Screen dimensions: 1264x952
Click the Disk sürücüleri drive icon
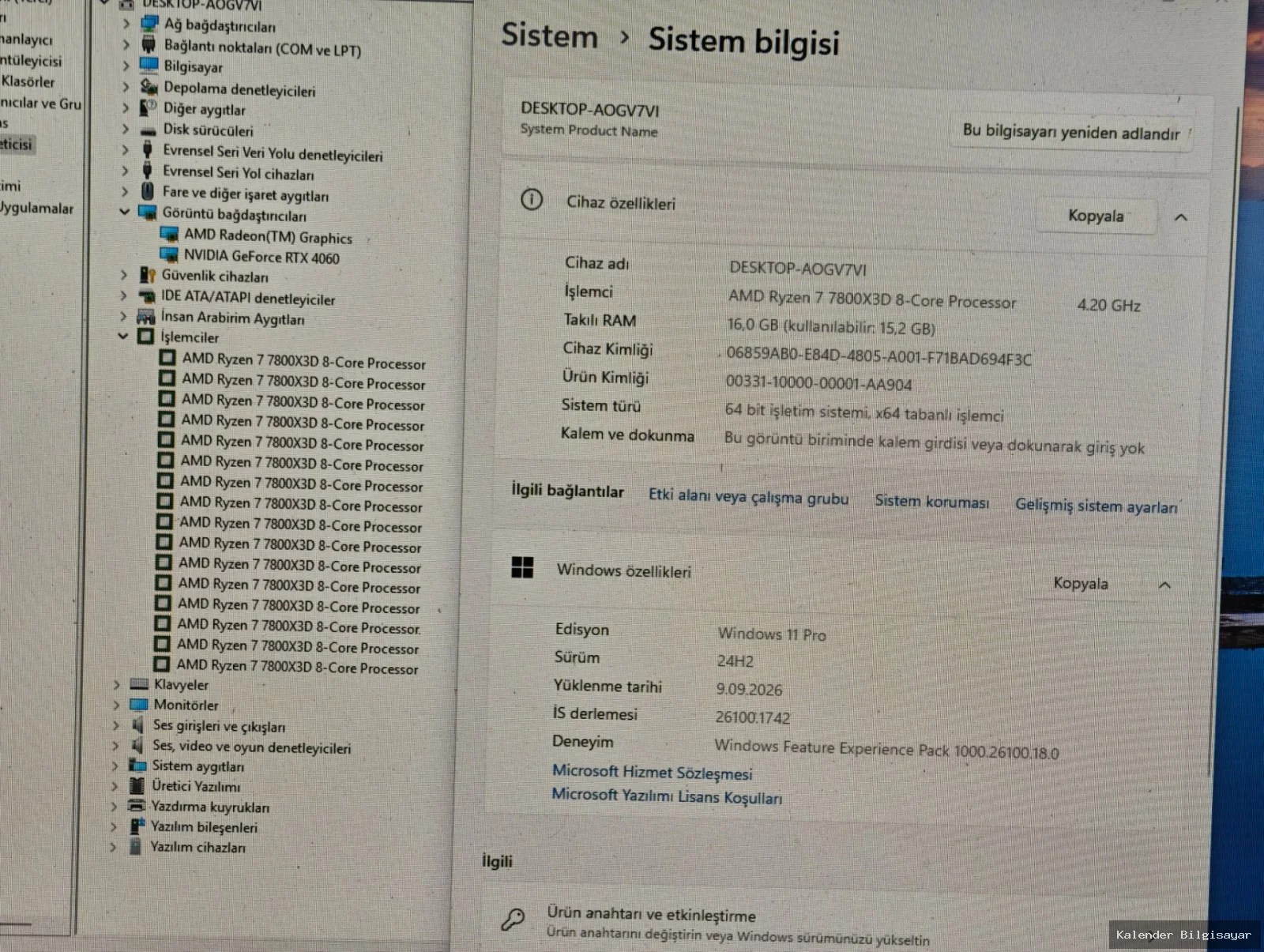click(148, 130)
